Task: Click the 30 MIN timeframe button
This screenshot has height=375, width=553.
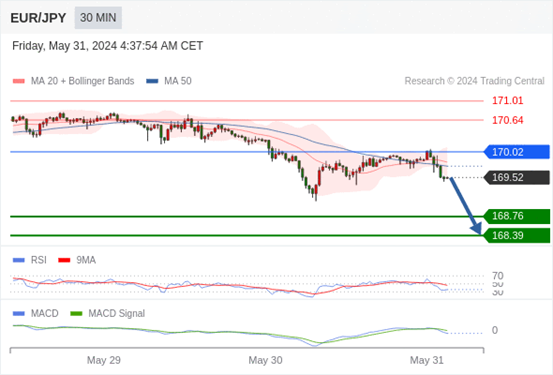Action: point(98,18)
